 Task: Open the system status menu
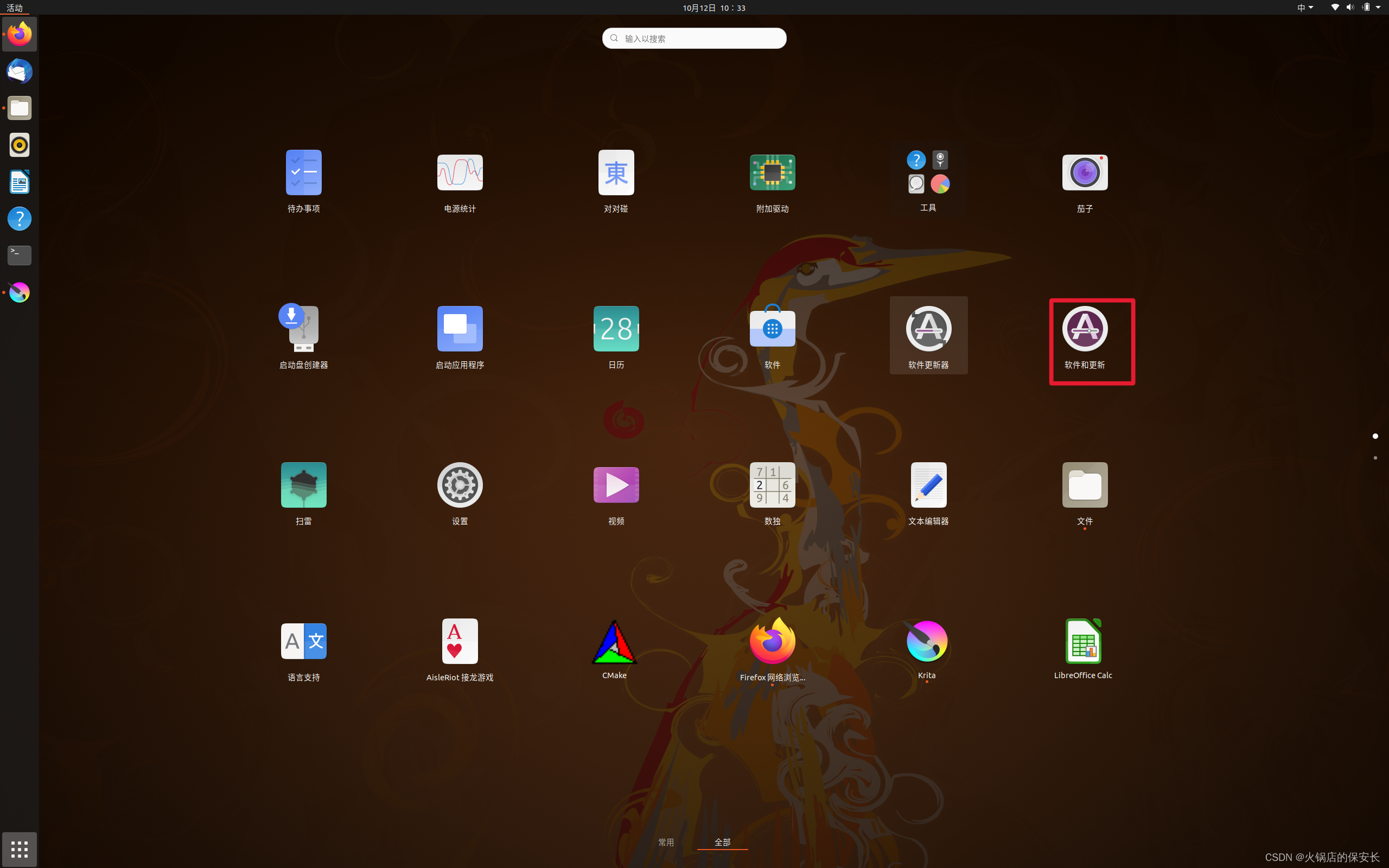pyautogui.click(x=1355, y=8)
